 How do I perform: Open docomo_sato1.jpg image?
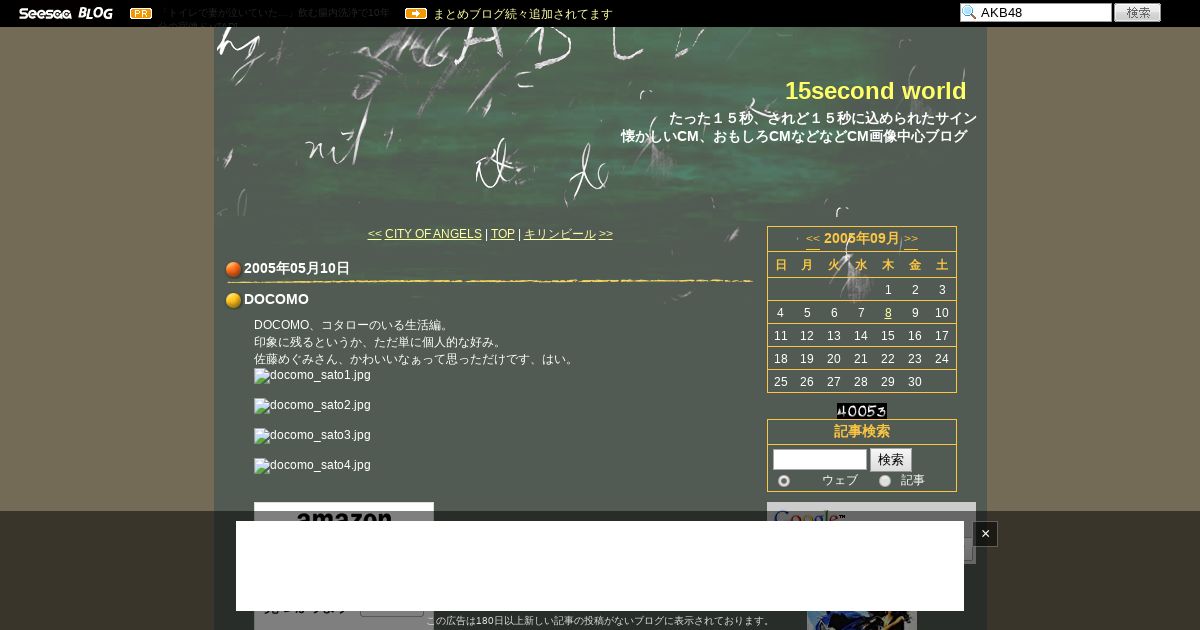pyautogui.click(x=312, y=376)
